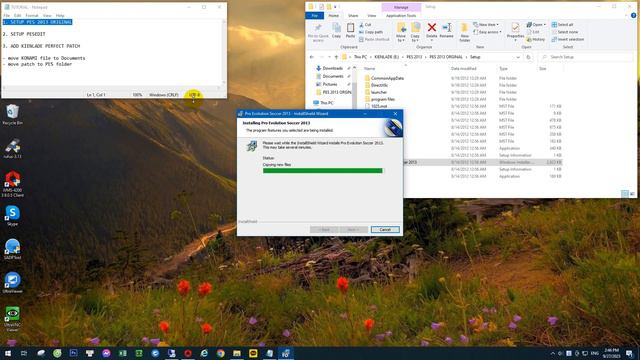
Task: Switch to the Application Tools tab
Action: [401, 16]
